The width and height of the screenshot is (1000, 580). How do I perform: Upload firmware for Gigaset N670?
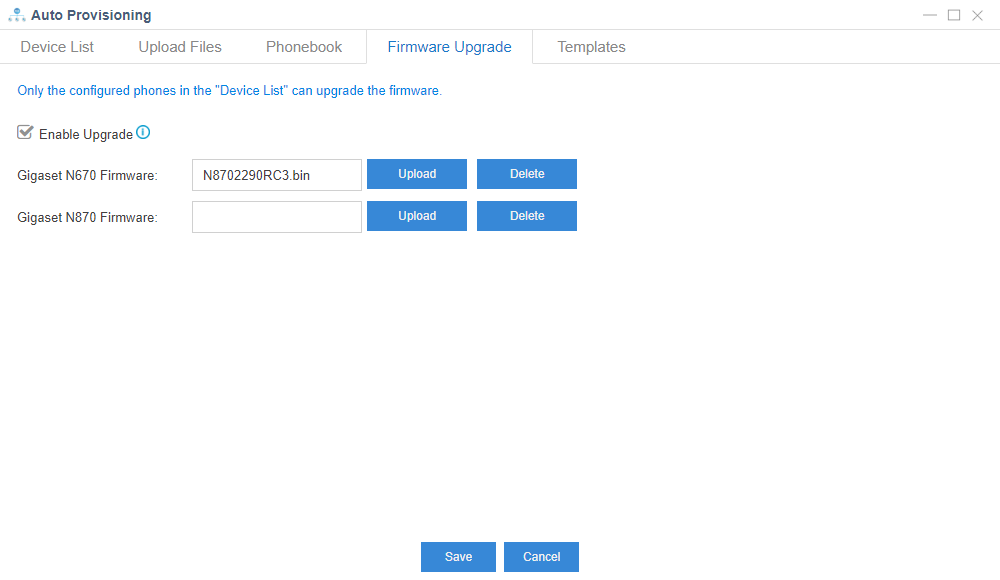(417, 174)
